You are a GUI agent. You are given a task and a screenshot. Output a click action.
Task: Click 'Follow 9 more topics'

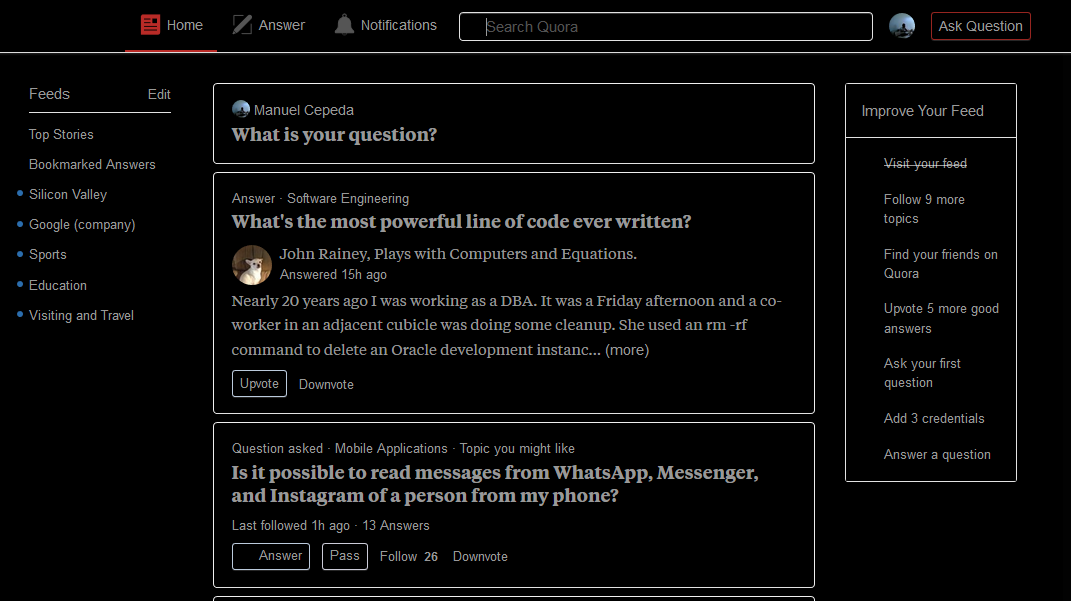[924, 209]
